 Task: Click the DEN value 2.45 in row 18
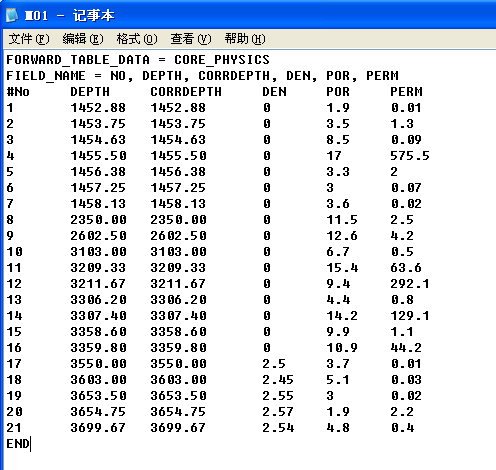tap(278, 380)
